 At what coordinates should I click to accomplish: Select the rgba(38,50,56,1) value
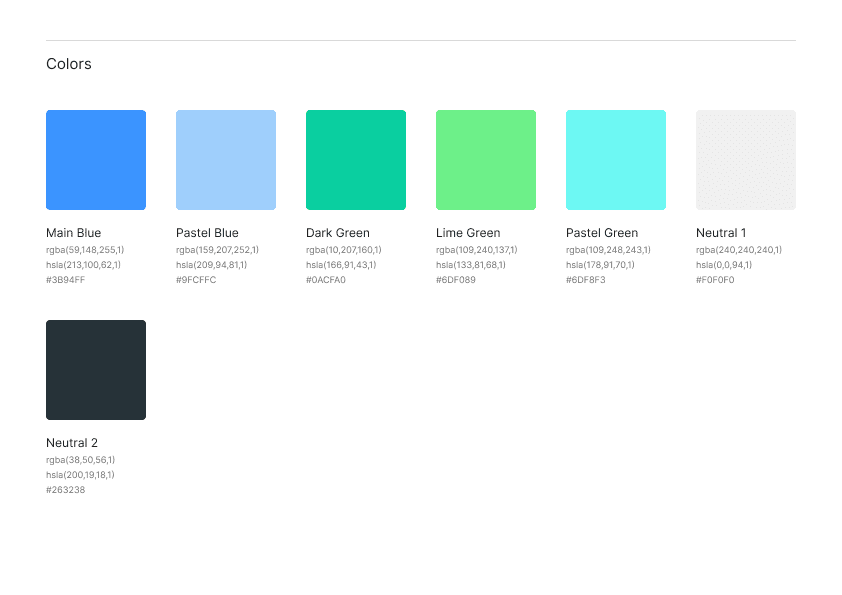point(81,460)
